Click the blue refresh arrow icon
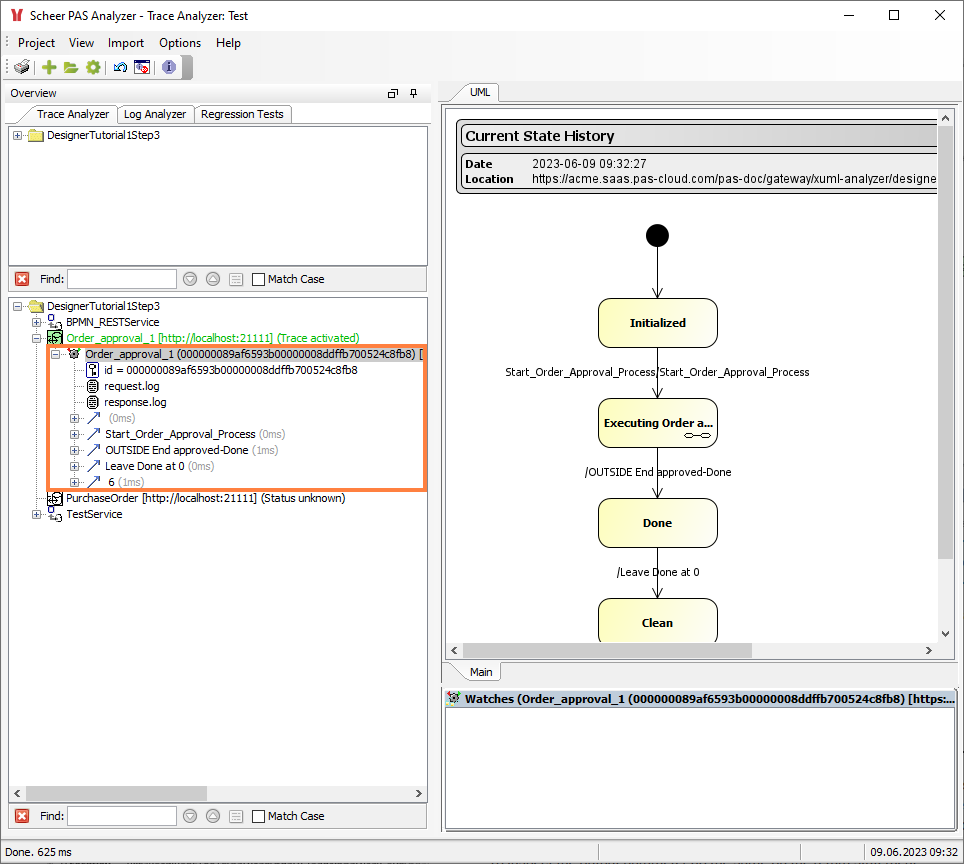964x864 pixels. 120,67
